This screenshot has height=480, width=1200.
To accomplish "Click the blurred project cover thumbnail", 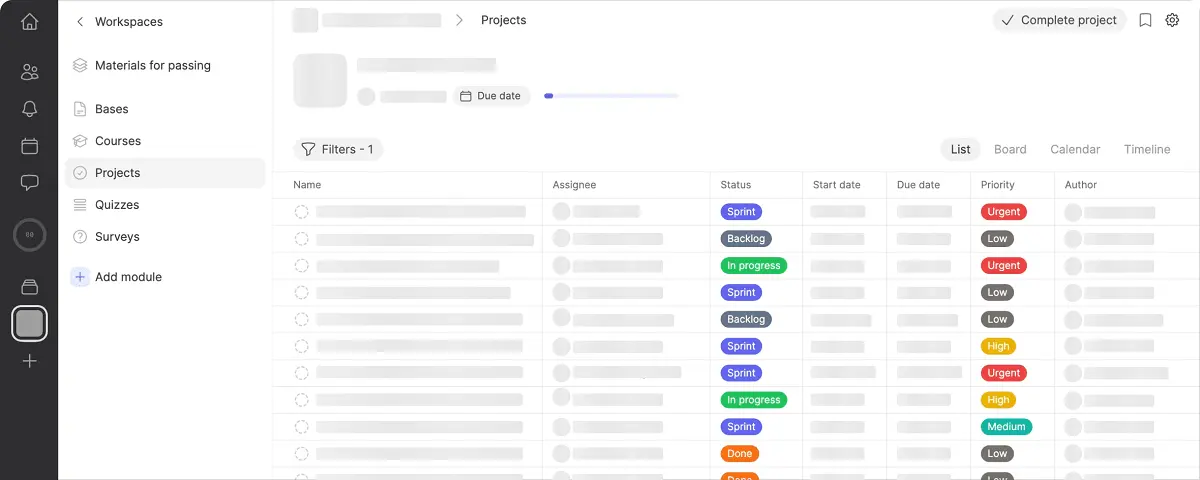I will [320, 81].
